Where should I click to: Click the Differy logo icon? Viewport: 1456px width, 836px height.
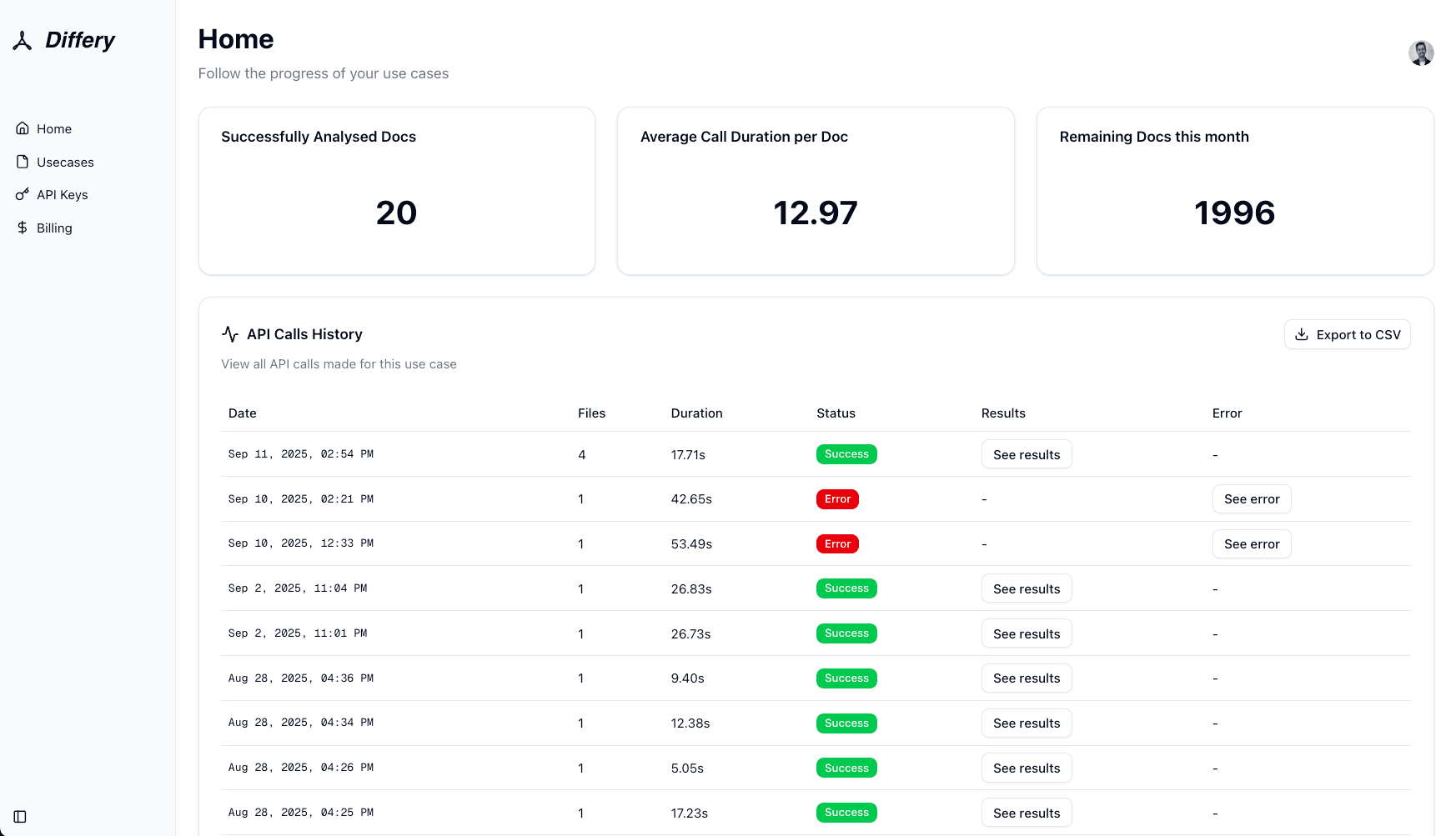click(x=23, y=41)
